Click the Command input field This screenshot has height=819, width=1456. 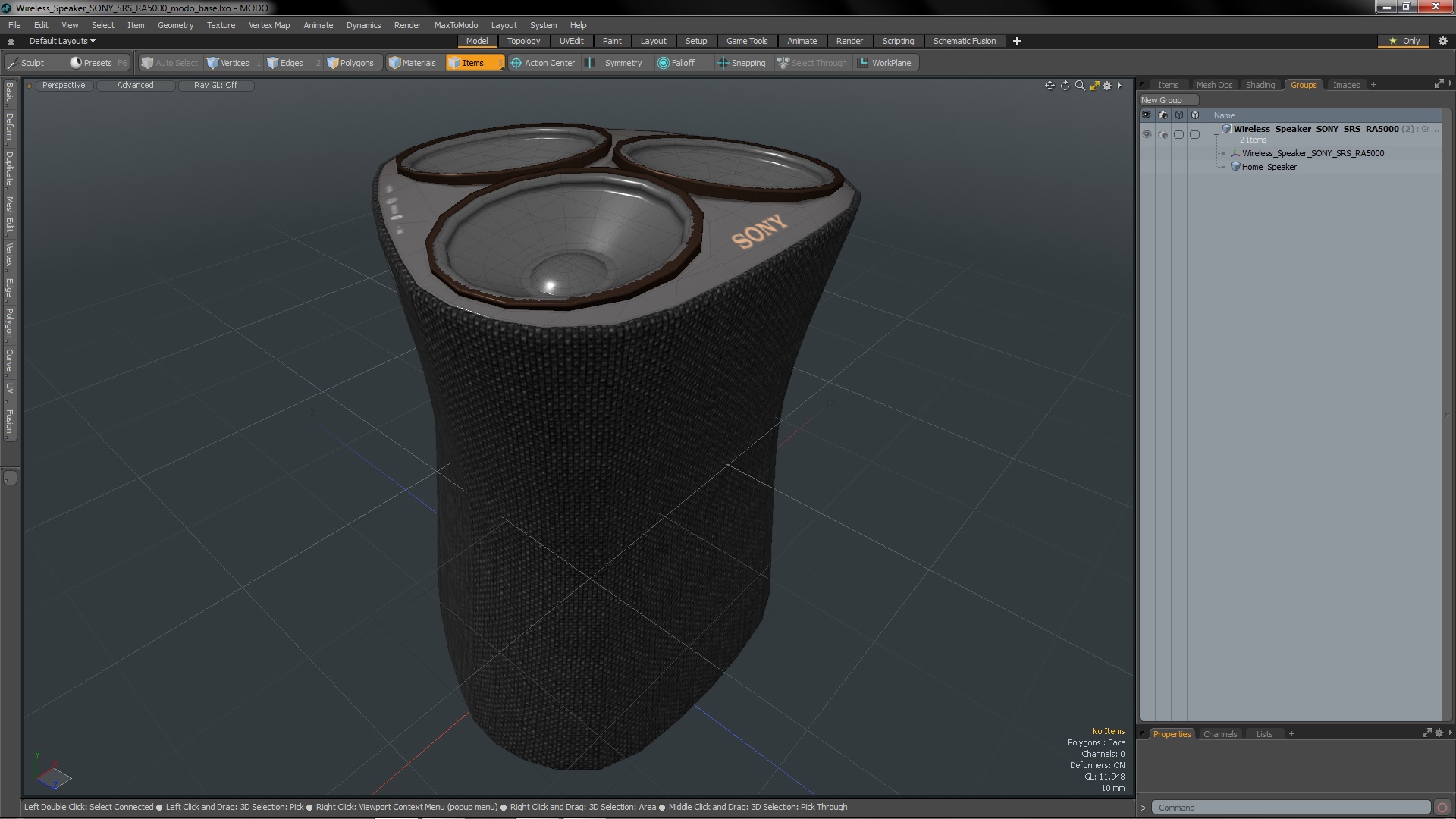tap(1289, 808)
